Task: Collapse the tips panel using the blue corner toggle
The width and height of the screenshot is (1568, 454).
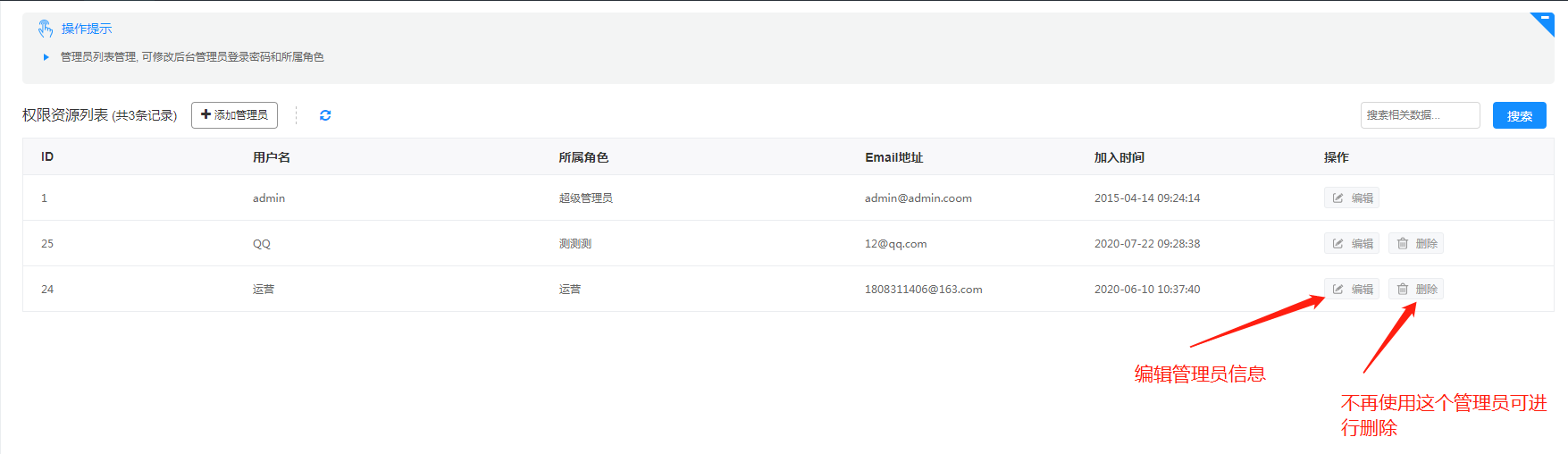Action: click(x=1545, y=21)
